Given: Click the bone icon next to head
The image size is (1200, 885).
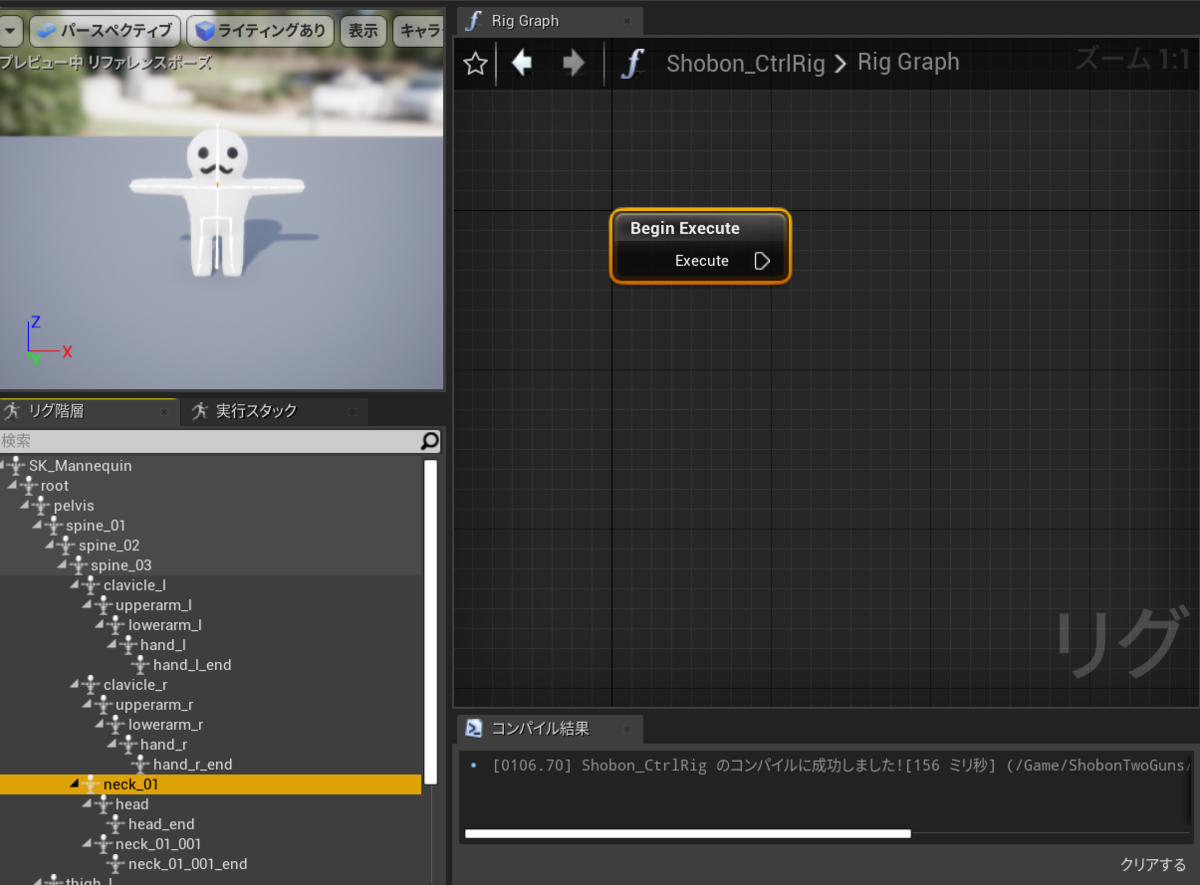Looking at the screenshot, I should click(104, 804).
